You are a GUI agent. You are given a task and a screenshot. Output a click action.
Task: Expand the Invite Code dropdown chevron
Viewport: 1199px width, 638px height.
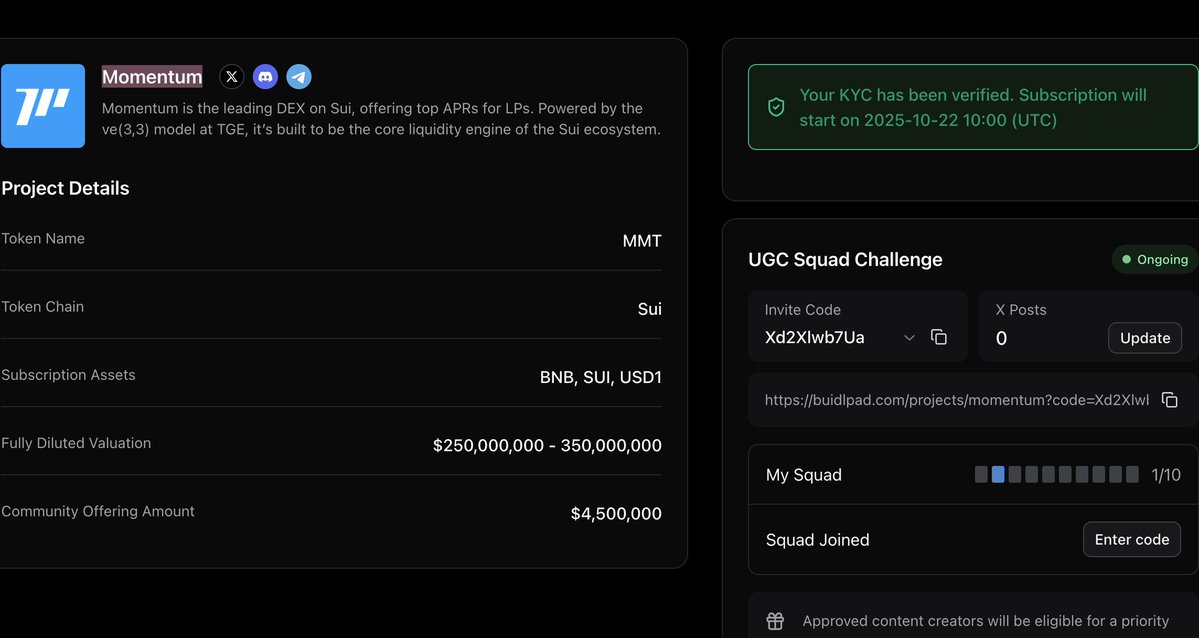[x=909, y=338]
